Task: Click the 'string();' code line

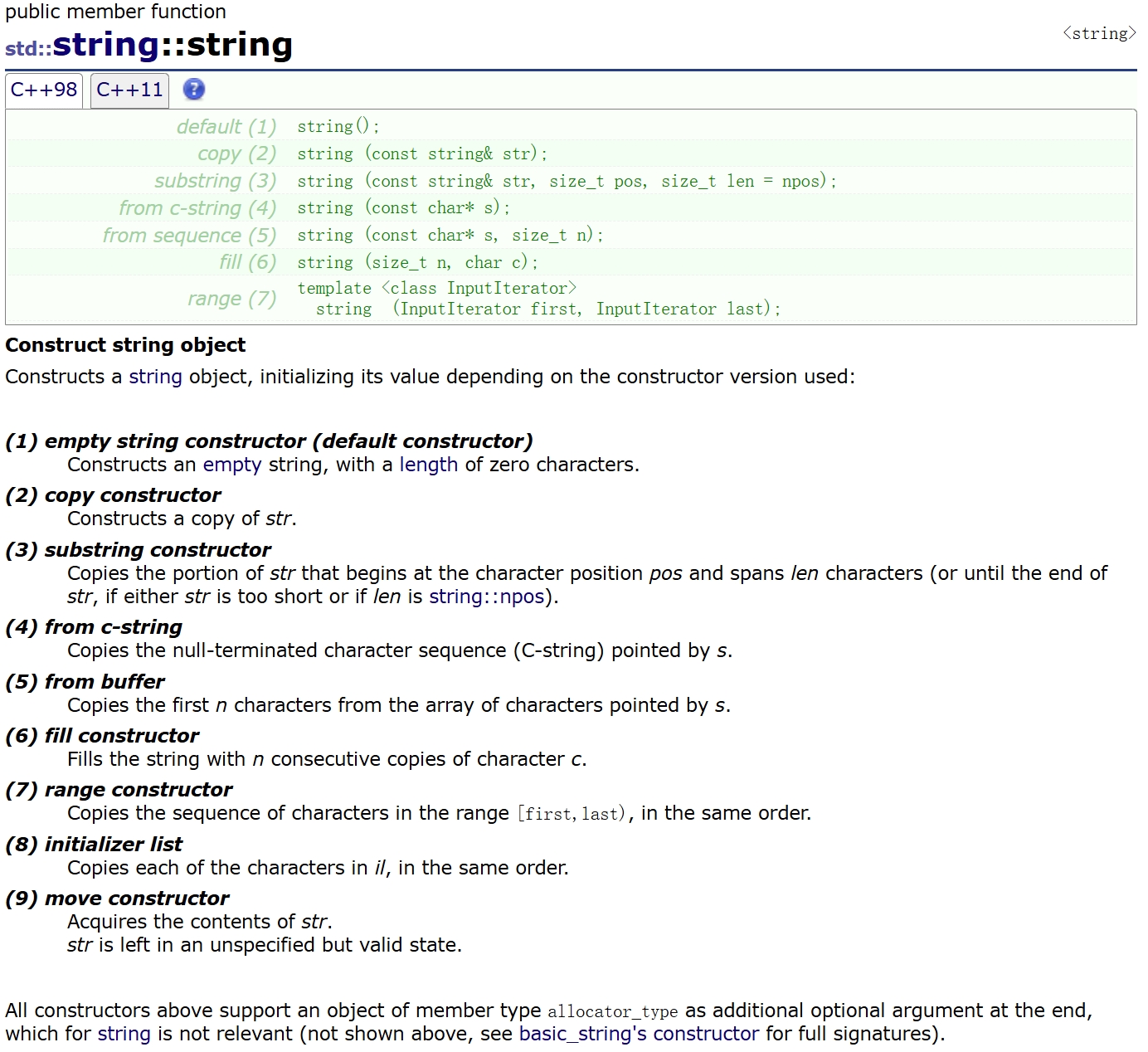Action: tap(338, 127)
